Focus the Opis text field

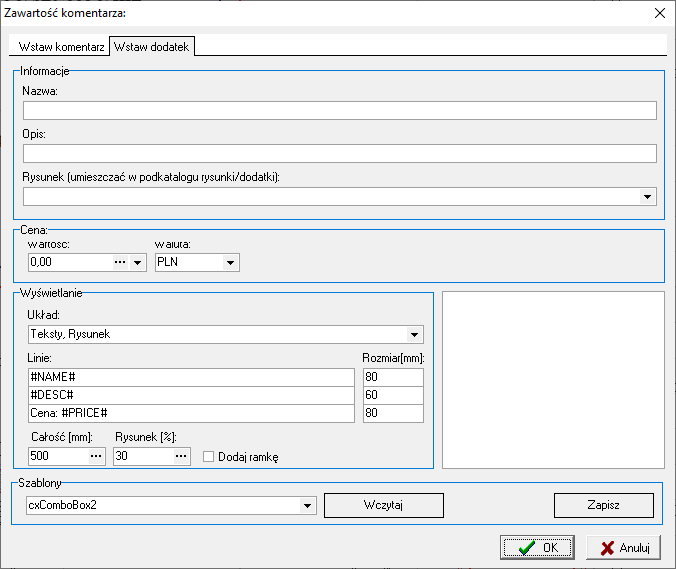(x=338, y=153)
